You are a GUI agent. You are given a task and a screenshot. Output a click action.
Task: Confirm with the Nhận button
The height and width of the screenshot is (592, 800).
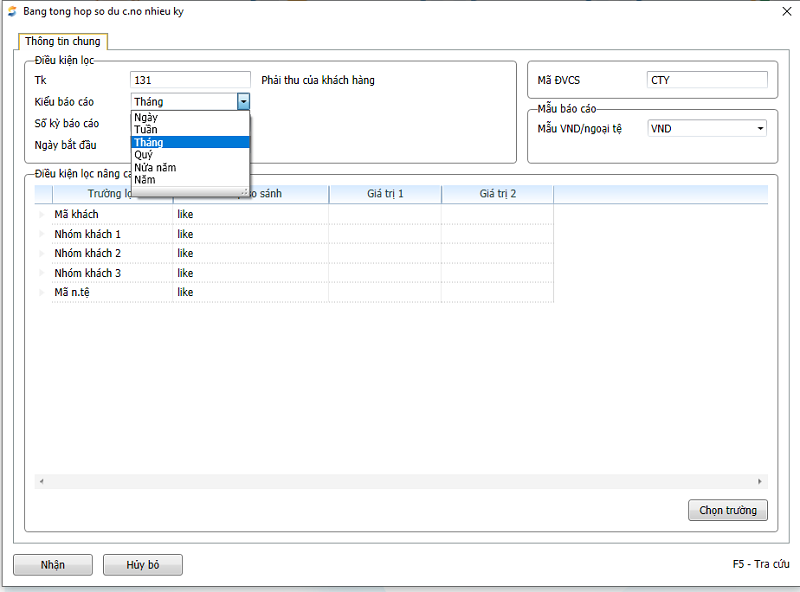[53, 565]
